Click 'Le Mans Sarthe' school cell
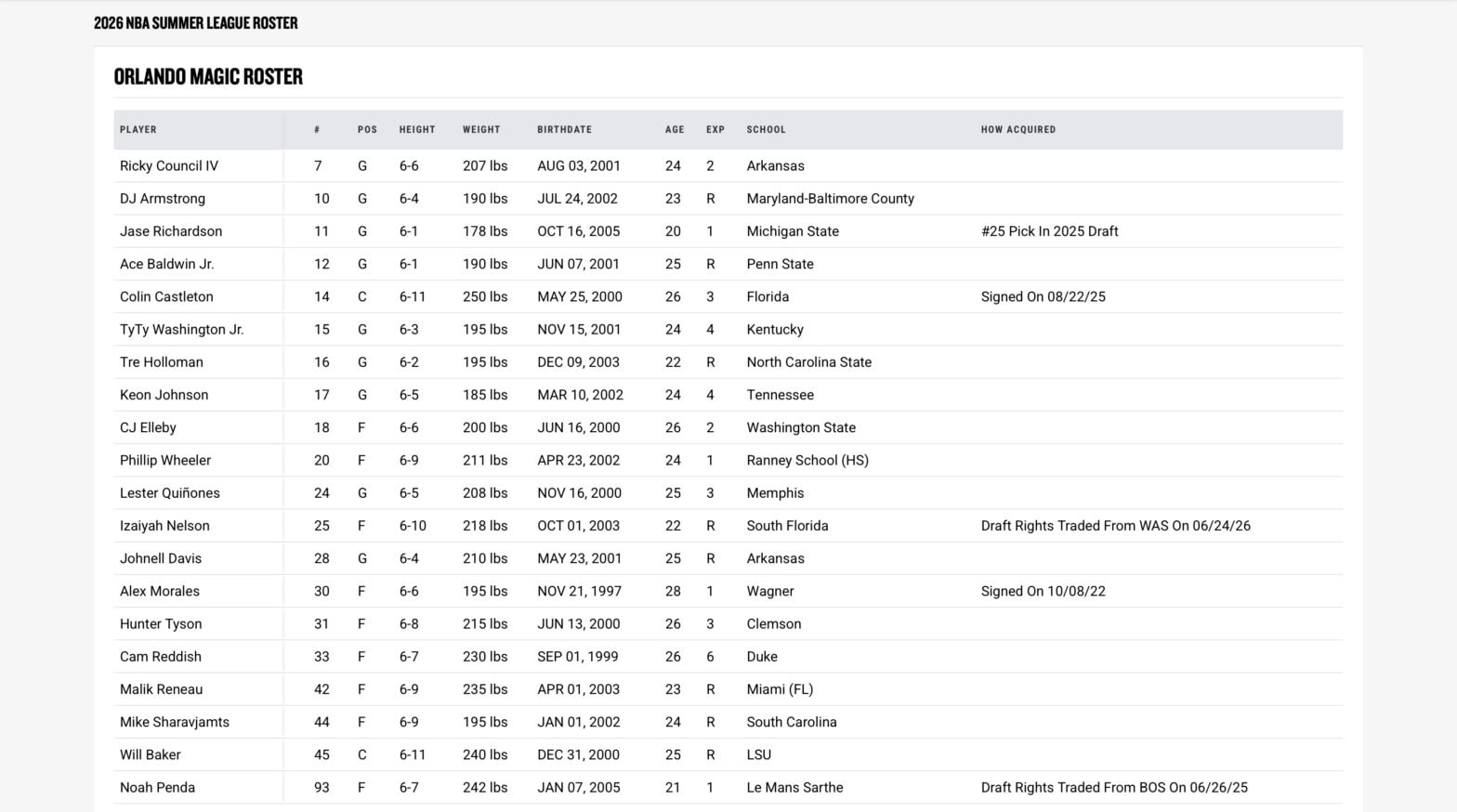Image resolution: width=1457 pixels, height=812 pixels. coord(795,787)
